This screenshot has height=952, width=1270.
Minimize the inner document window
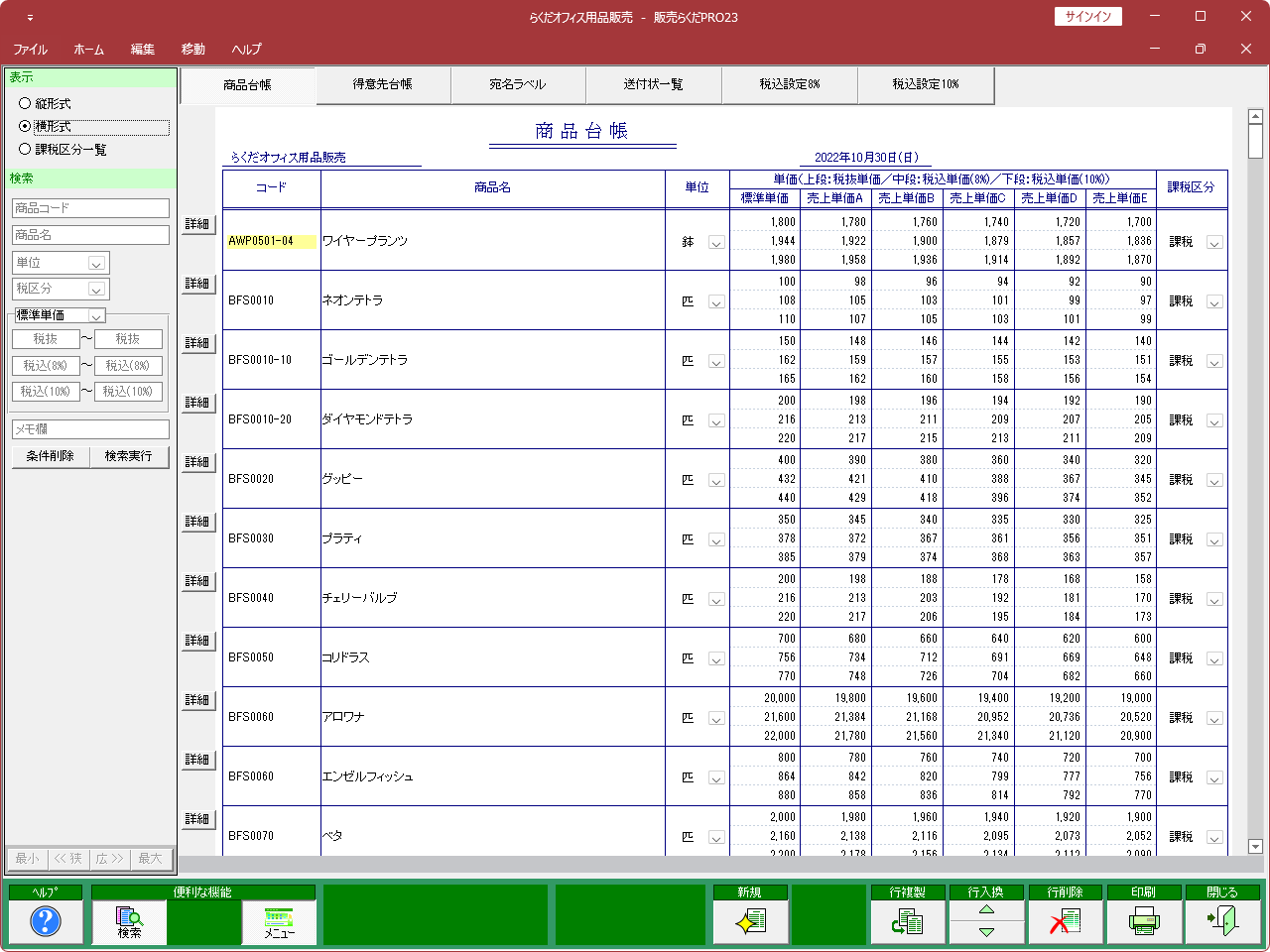point(1155,49)
